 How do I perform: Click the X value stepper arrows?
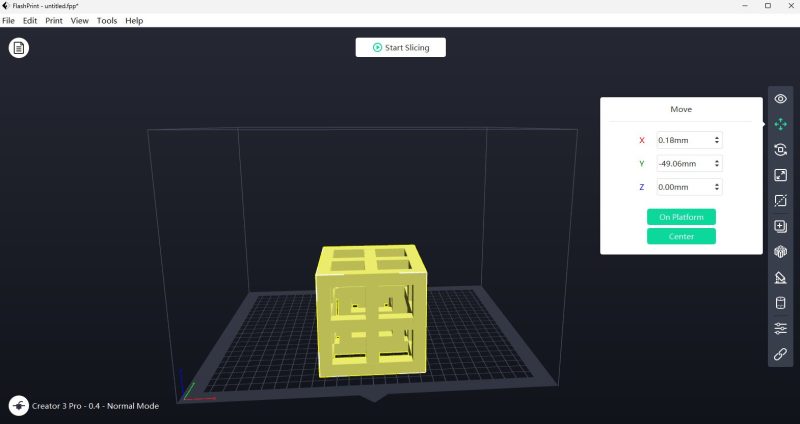point(717,140)
